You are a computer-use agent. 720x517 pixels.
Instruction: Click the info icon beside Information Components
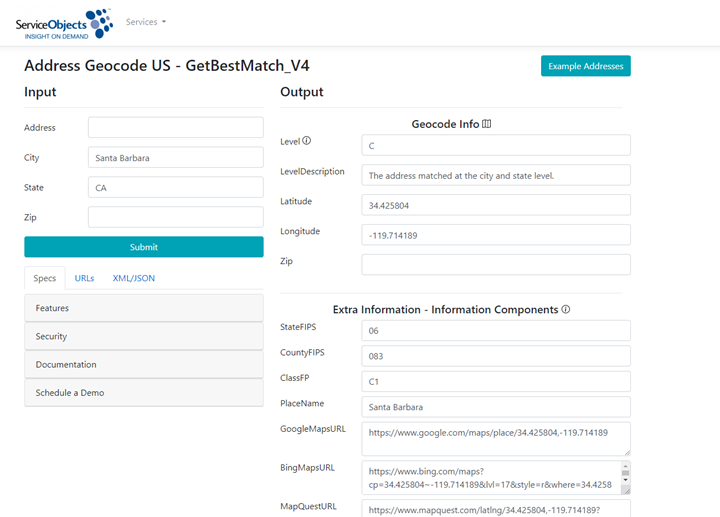[566, 309]
